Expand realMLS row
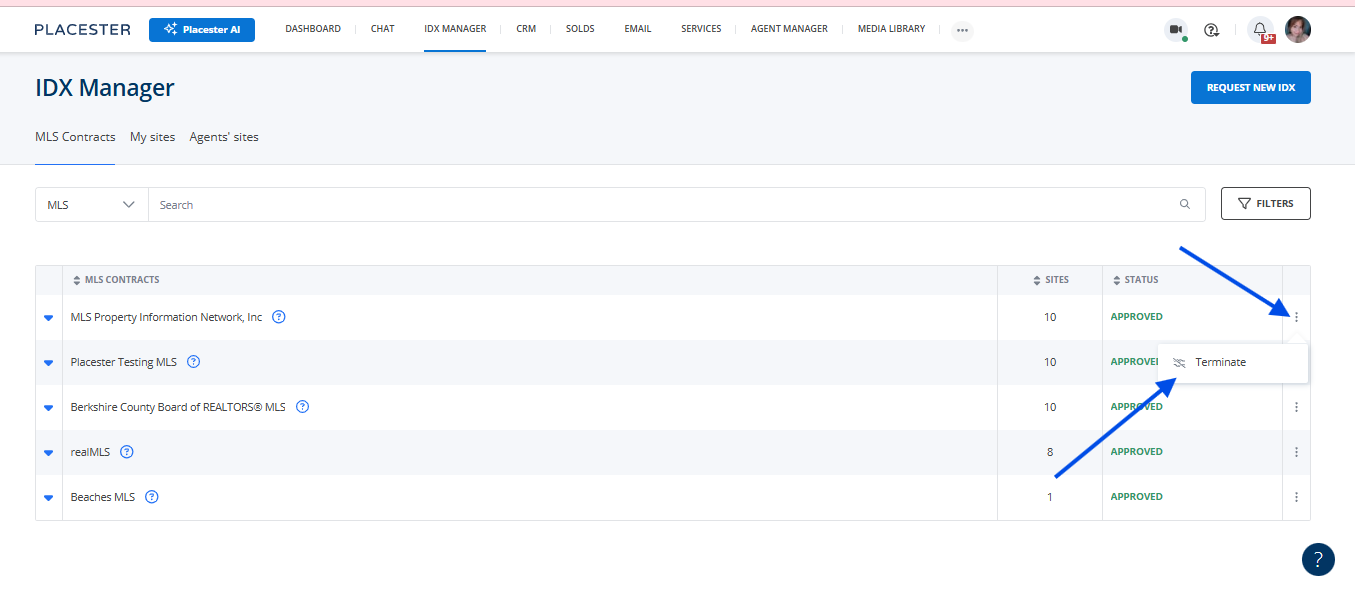The image size is (1355, 593). point(48,453)
